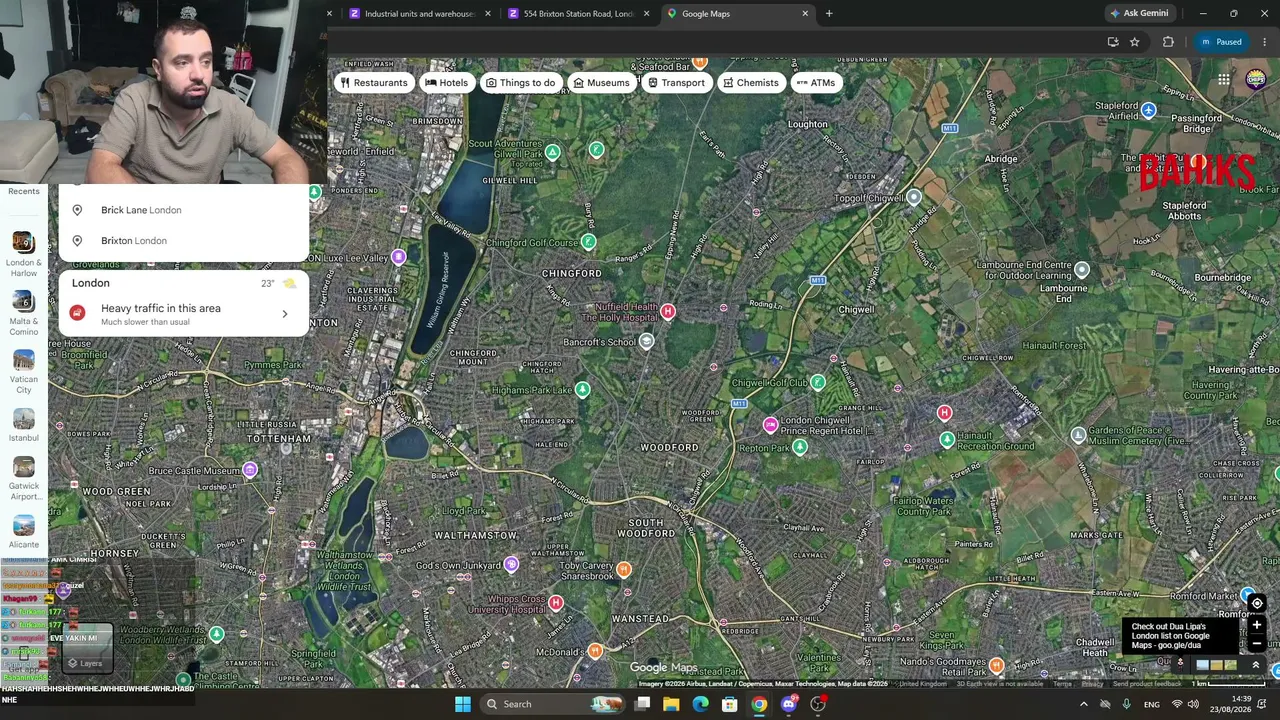Screen dimensions: 1280x720
Task: Click the Restaurants category chip
Action: click(x=374, y=83)
